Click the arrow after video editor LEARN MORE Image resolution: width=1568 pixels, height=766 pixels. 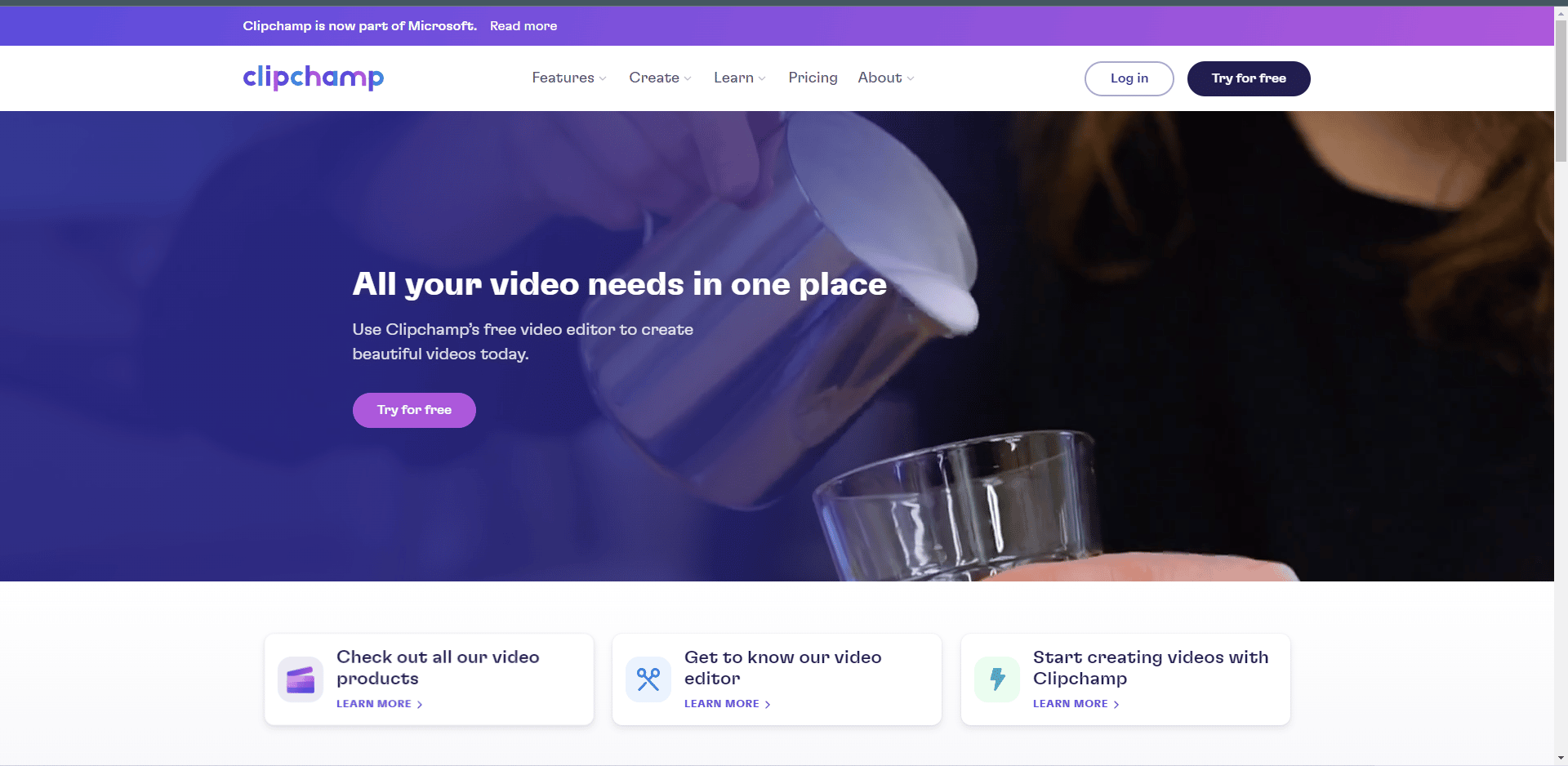768,704
